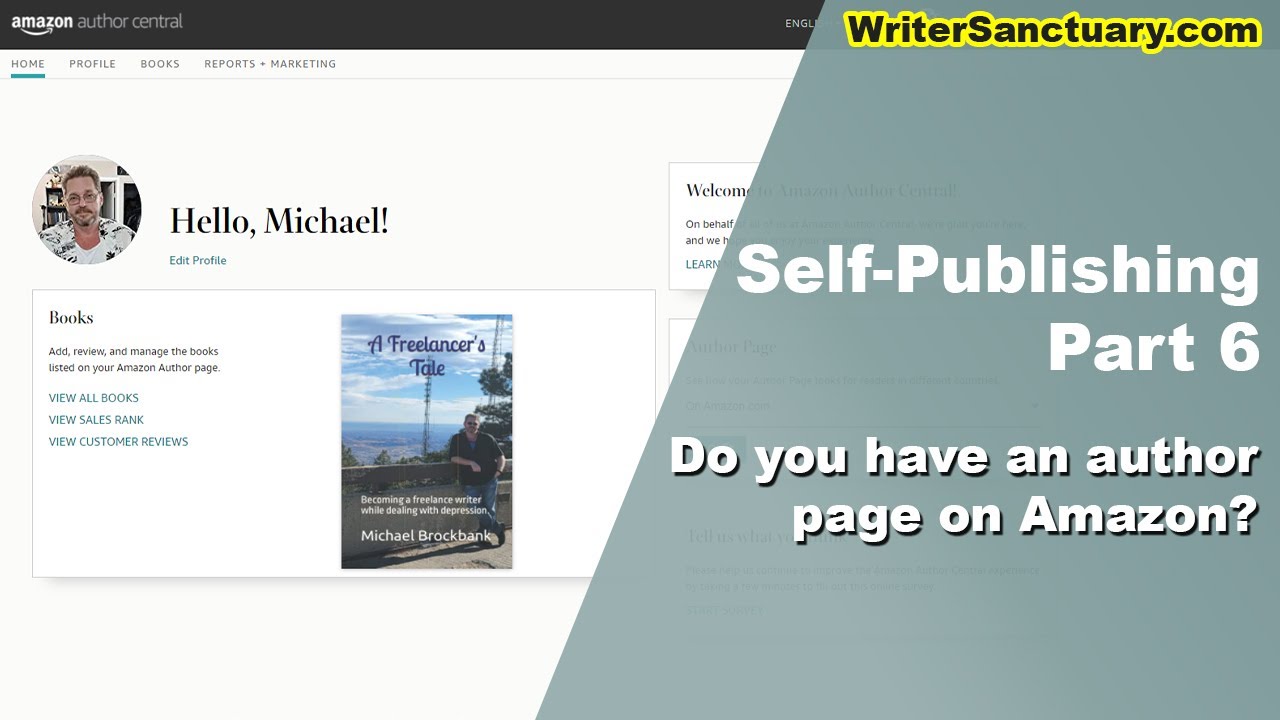The image size is (1280, 720).
Task: Click the Books section heading
Action: 71,318
